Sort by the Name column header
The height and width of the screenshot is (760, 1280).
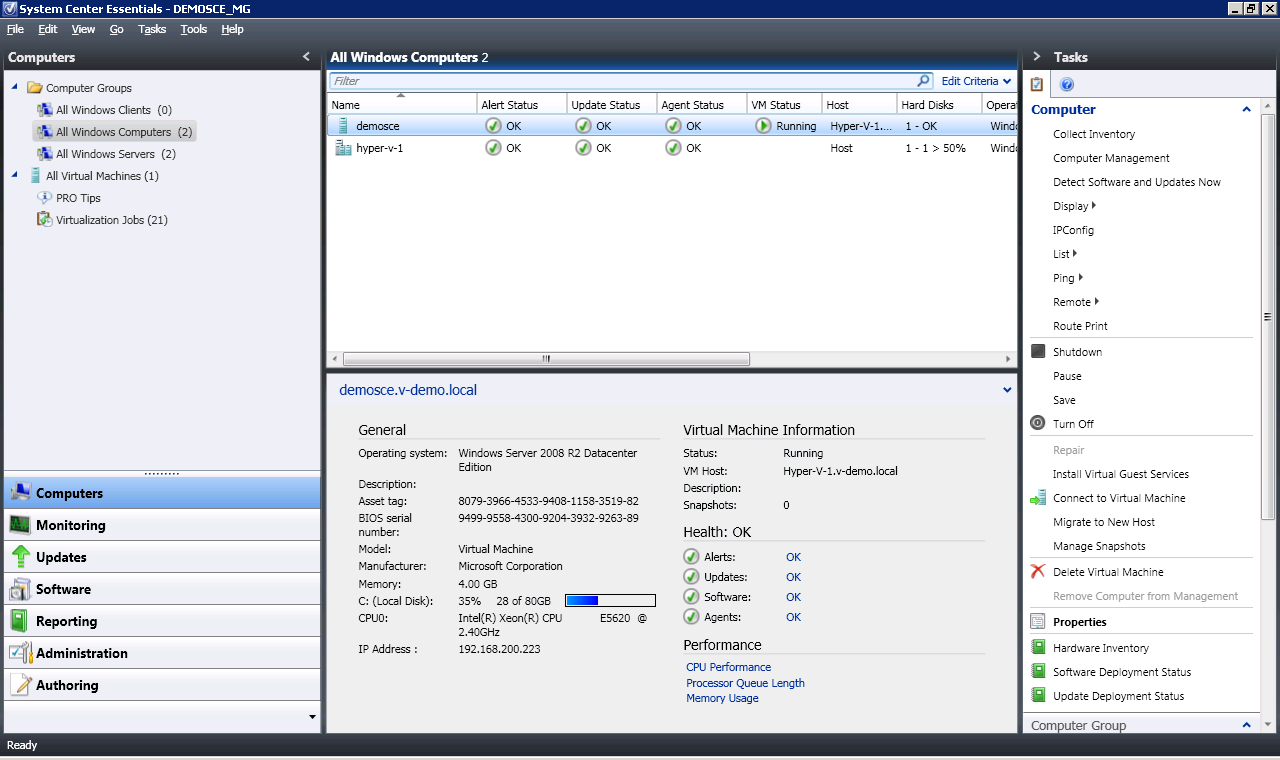(402, 104)
